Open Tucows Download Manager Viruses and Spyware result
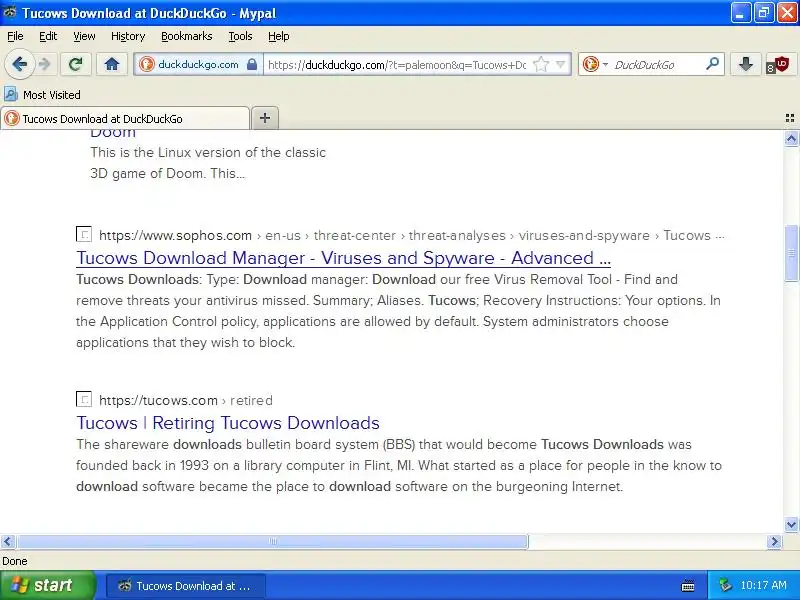This screenshot has width=800, height=600. click(x=343, y=258)
